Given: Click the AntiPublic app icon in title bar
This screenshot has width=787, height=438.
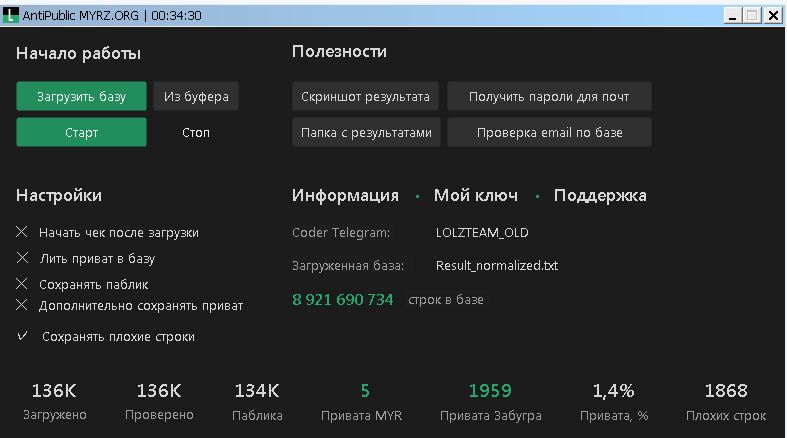Looking at the screenshot, I should [10, 15].
